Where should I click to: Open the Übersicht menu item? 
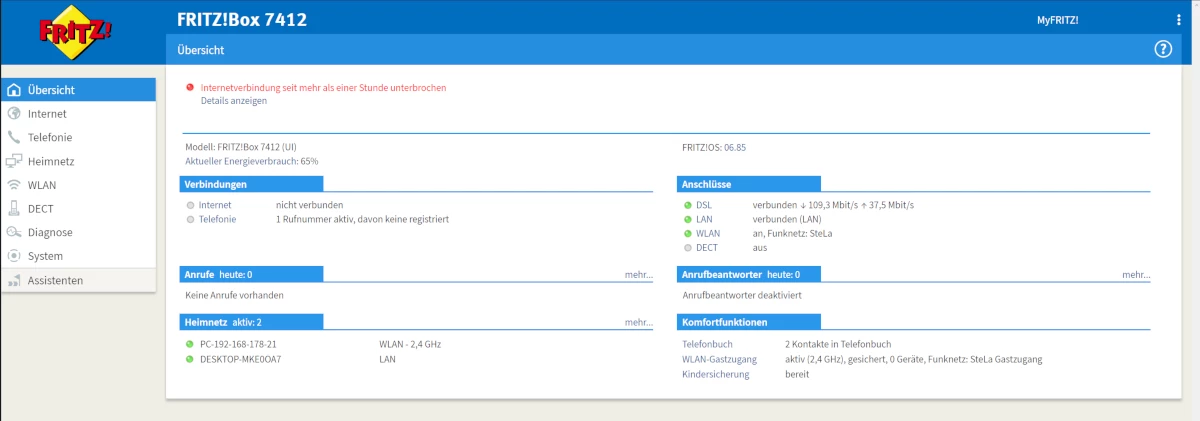coord(78,90)
